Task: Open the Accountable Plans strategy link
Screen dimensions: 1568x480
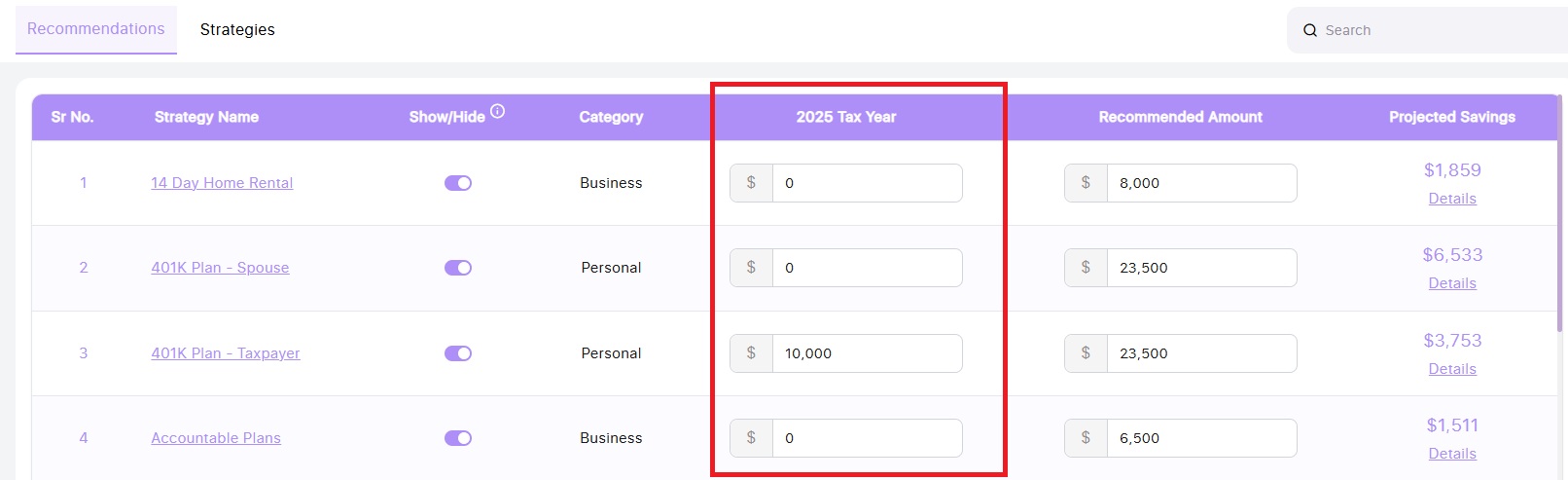Action: coord(216,438)
